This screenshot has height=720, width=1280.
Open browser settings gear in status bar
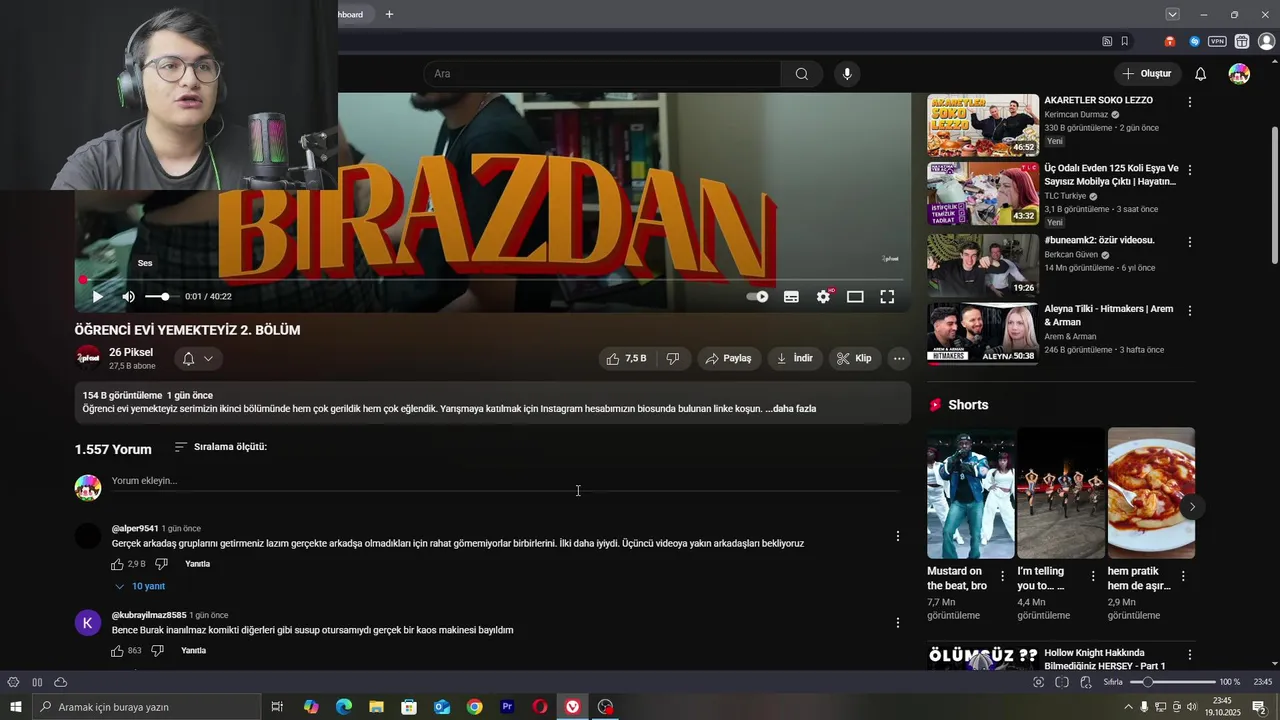pos(13,682)
